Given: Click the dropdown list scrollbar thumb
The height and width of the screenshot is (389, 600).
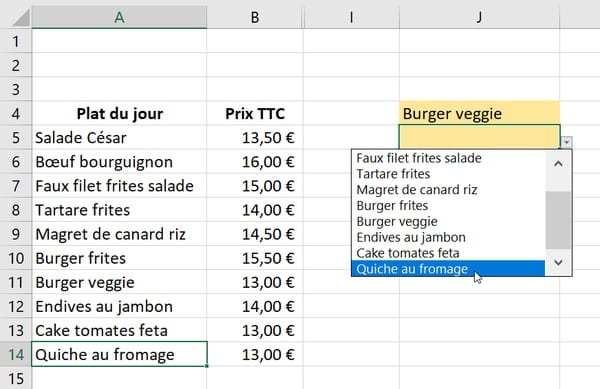Looking at the screenshot, I should 558,220.
